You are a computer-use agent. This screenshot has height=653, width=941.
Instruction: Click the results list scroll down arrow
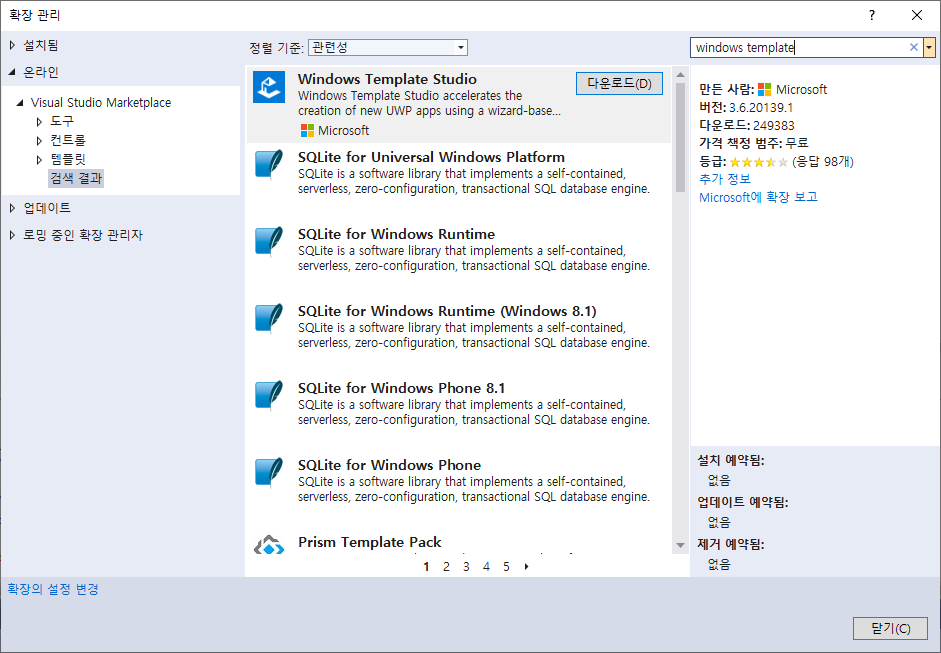[x=680, y=546]
